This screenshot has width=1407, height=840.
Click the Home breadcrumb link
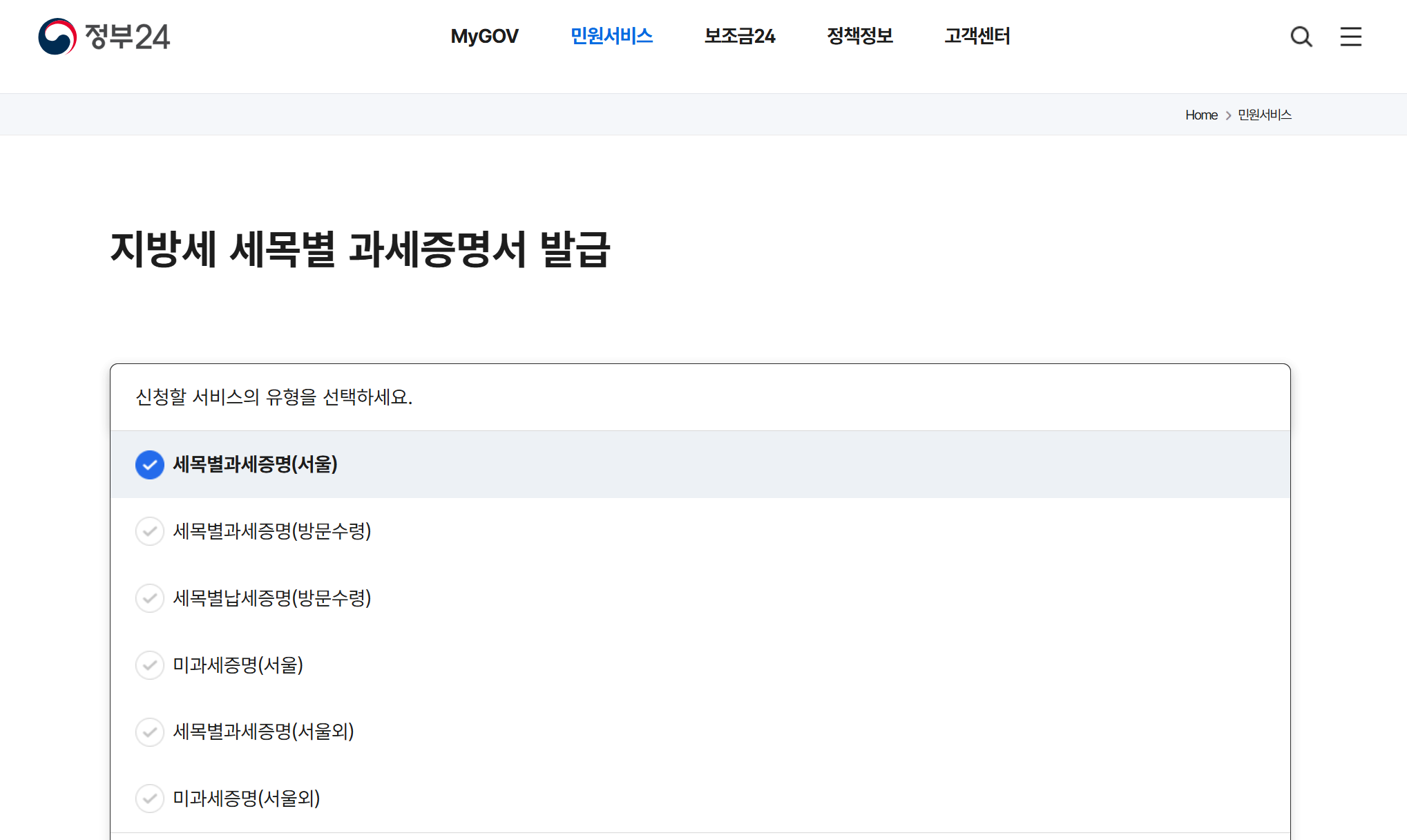click(x=1201, y=115)
